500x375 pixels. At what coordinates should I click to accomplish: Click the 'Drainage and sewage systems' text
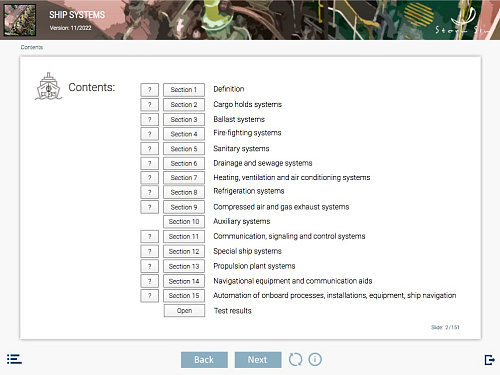pos(263,163)
